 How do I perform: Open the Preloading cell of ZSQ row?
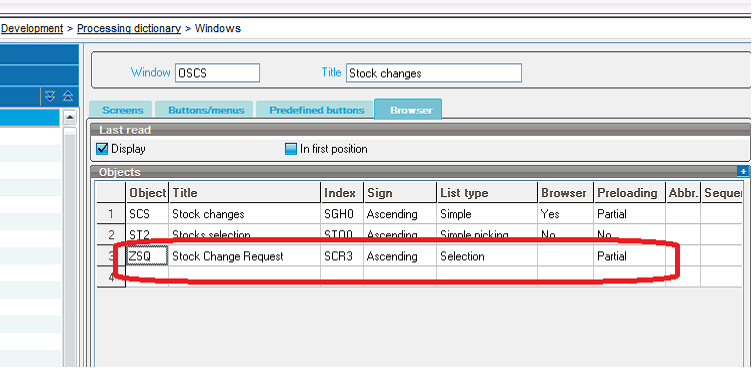pyautogui.click(x=629, y=256)
